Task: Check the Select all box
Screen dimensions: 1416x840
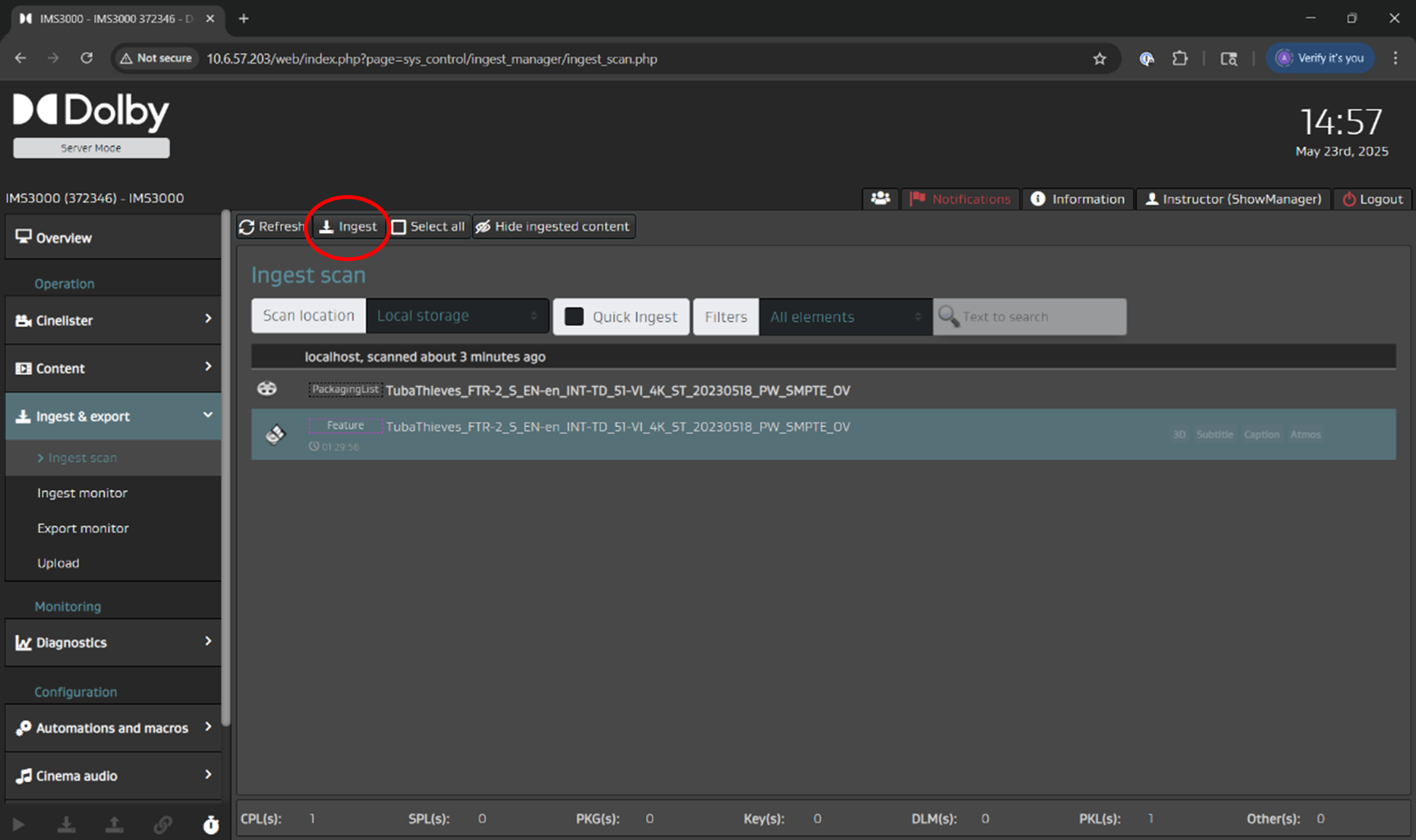Action: pos(399,227)
